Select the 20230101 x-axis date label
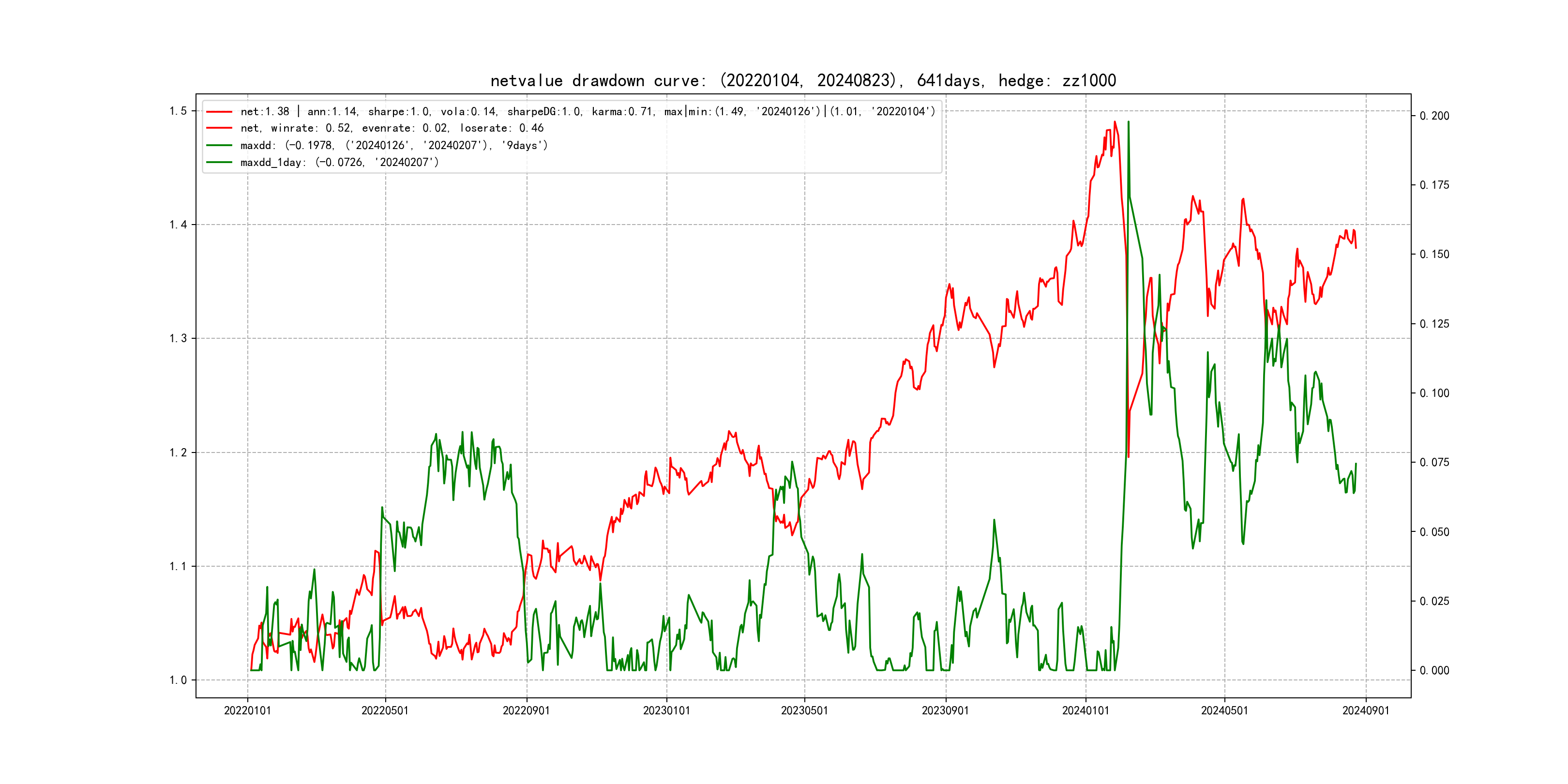 (666, 710)
